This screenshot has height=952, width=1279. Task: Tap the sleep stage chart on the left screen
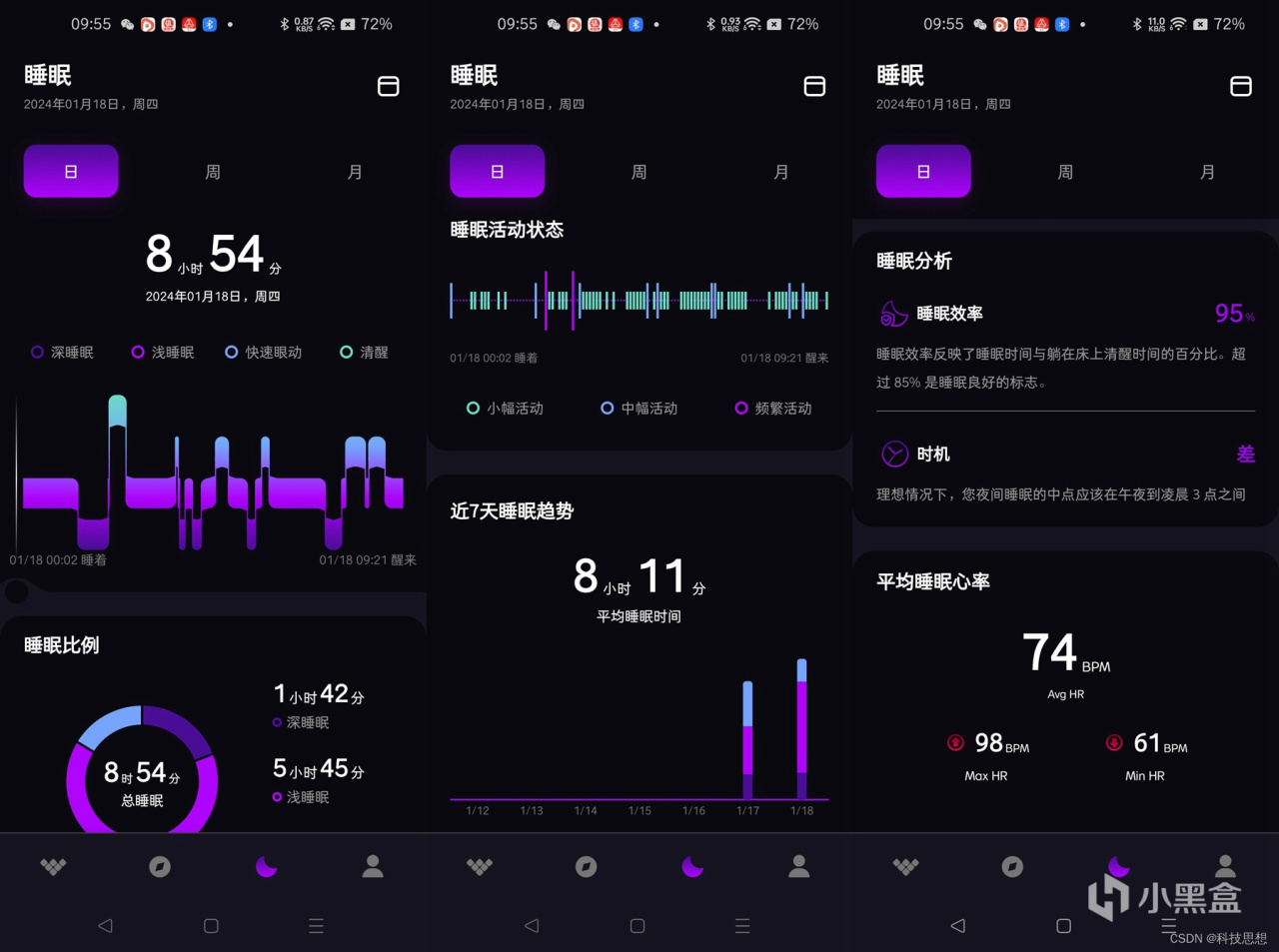[x=211, y=472]
